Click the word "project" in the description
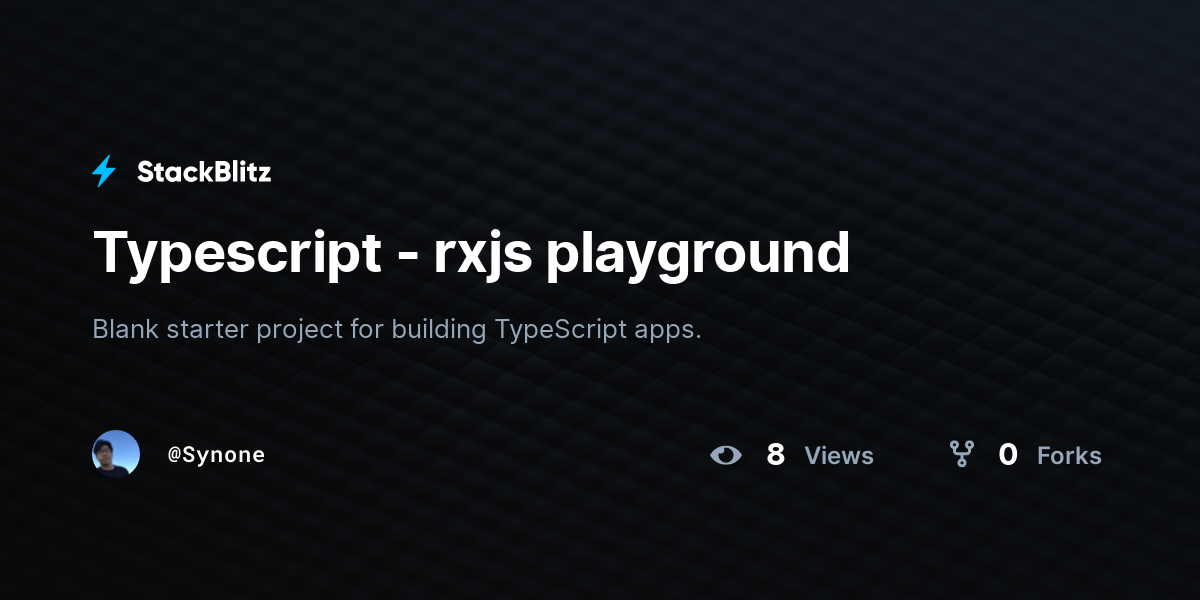The width and height of the screenshot is (1200, 600). tap(294, 331)
